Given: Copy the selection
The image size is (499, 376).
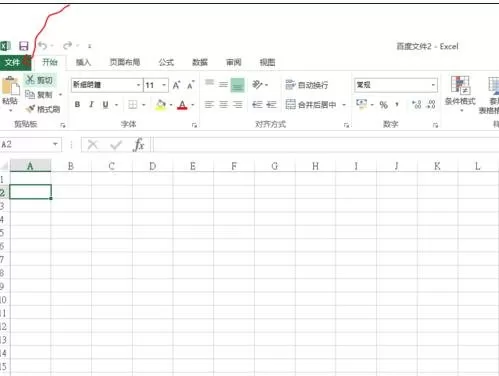Looking at the screenshot, I should tap(39, 95).
